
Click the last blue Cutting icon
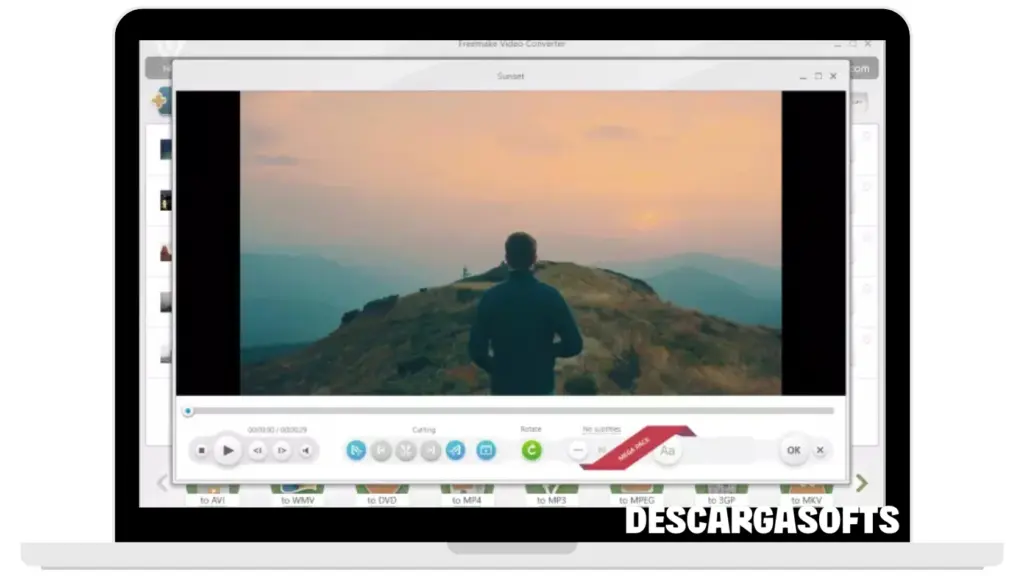point(486,451)
